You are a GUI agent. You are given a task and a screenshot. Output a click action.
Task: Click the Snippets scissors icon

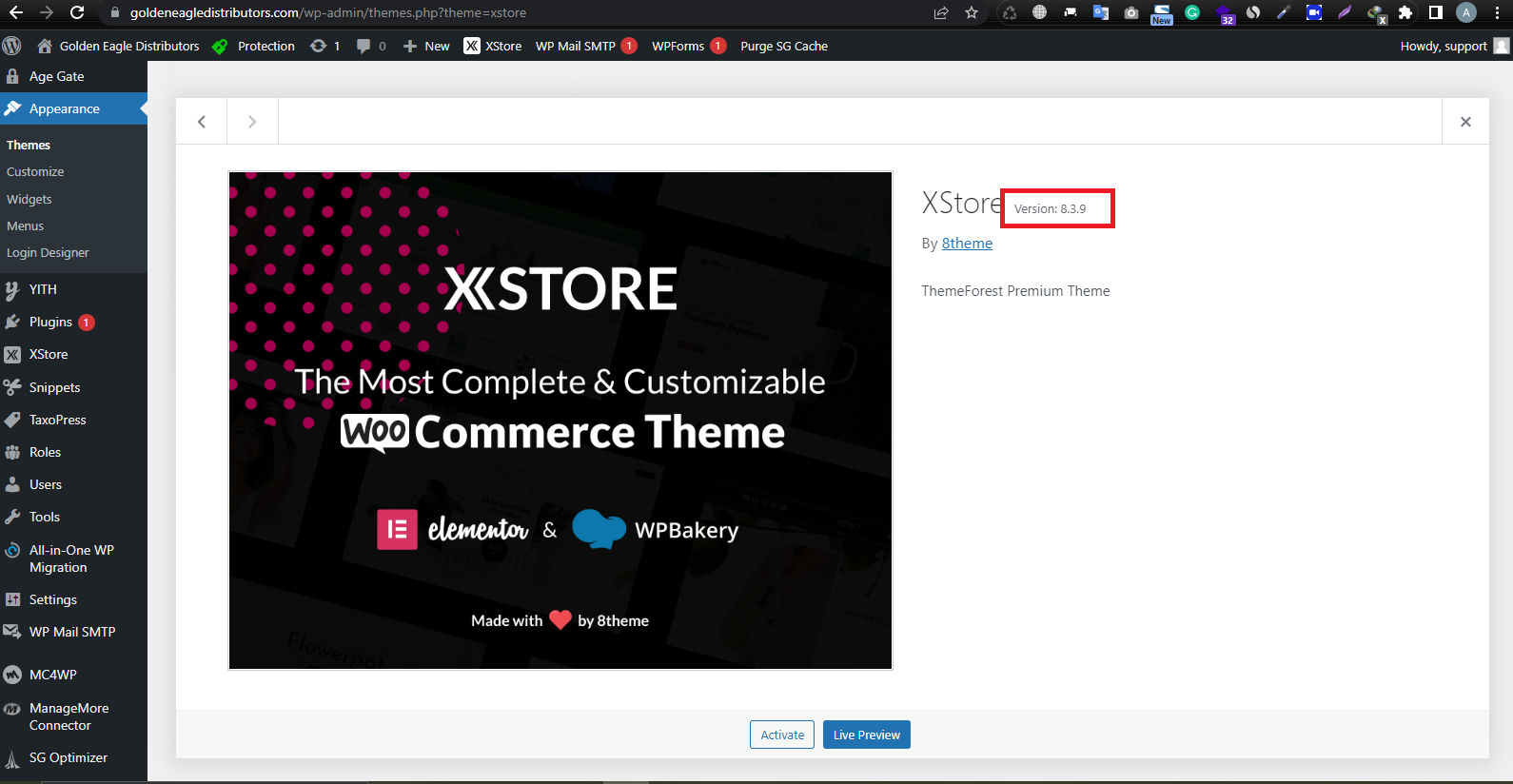pos(12,387)
